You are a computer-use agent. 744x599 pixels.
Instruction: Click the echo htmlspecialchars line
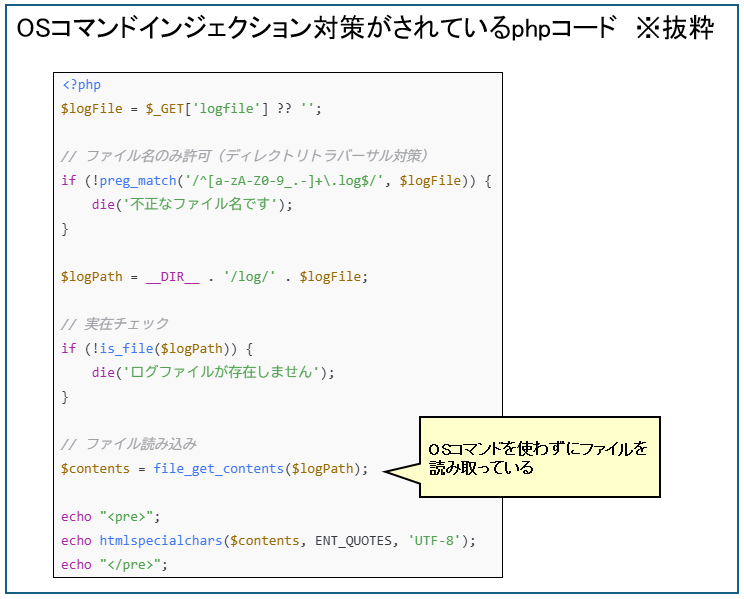tap(268, 541)
